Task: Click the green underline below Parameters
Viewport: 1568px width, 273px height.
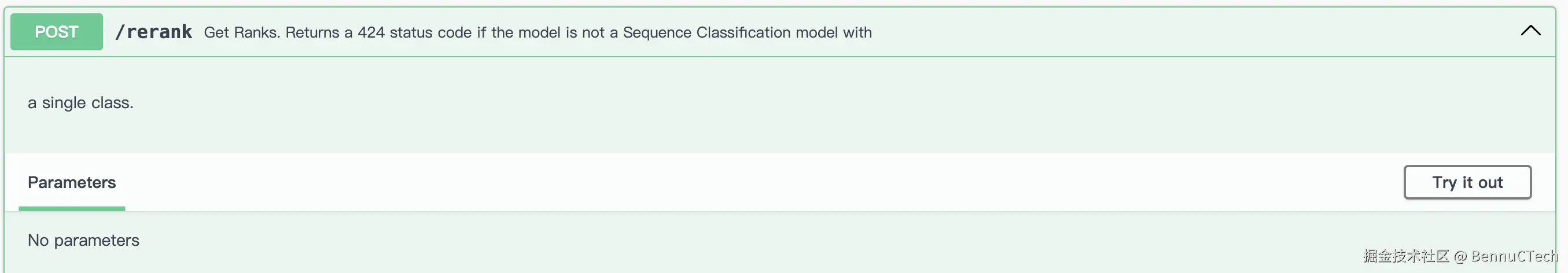Action: pos(72,209)
